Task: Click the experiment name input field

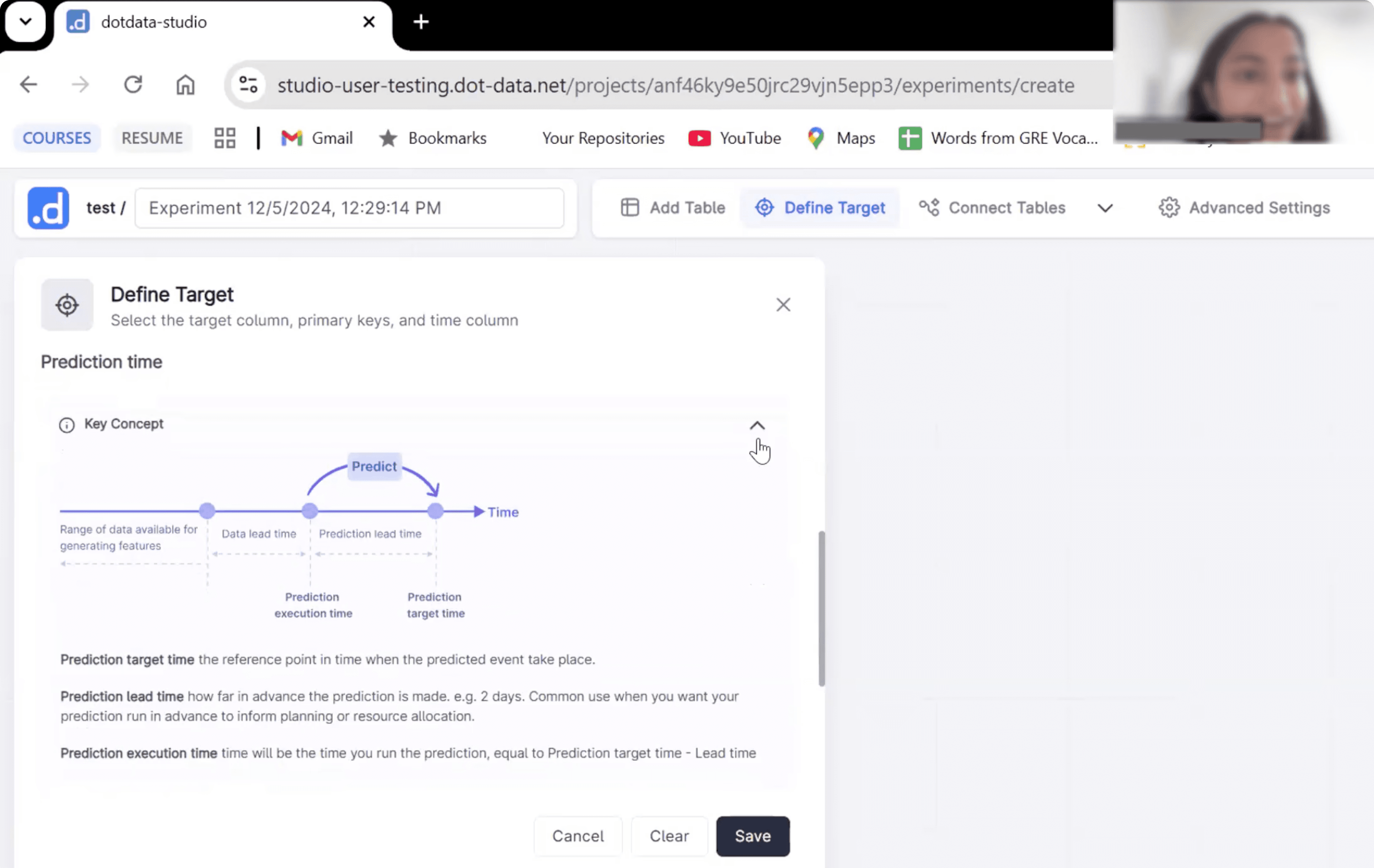Action: pyautogui.click(x=349, y=208)
